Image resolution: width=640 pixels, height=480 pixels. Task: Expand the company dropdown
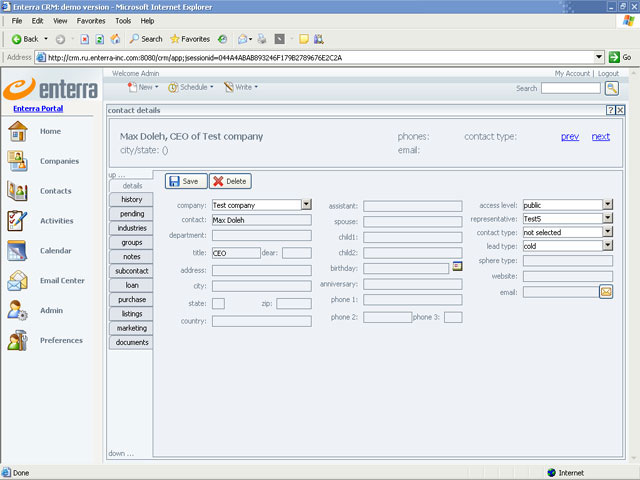pos(307,204)
